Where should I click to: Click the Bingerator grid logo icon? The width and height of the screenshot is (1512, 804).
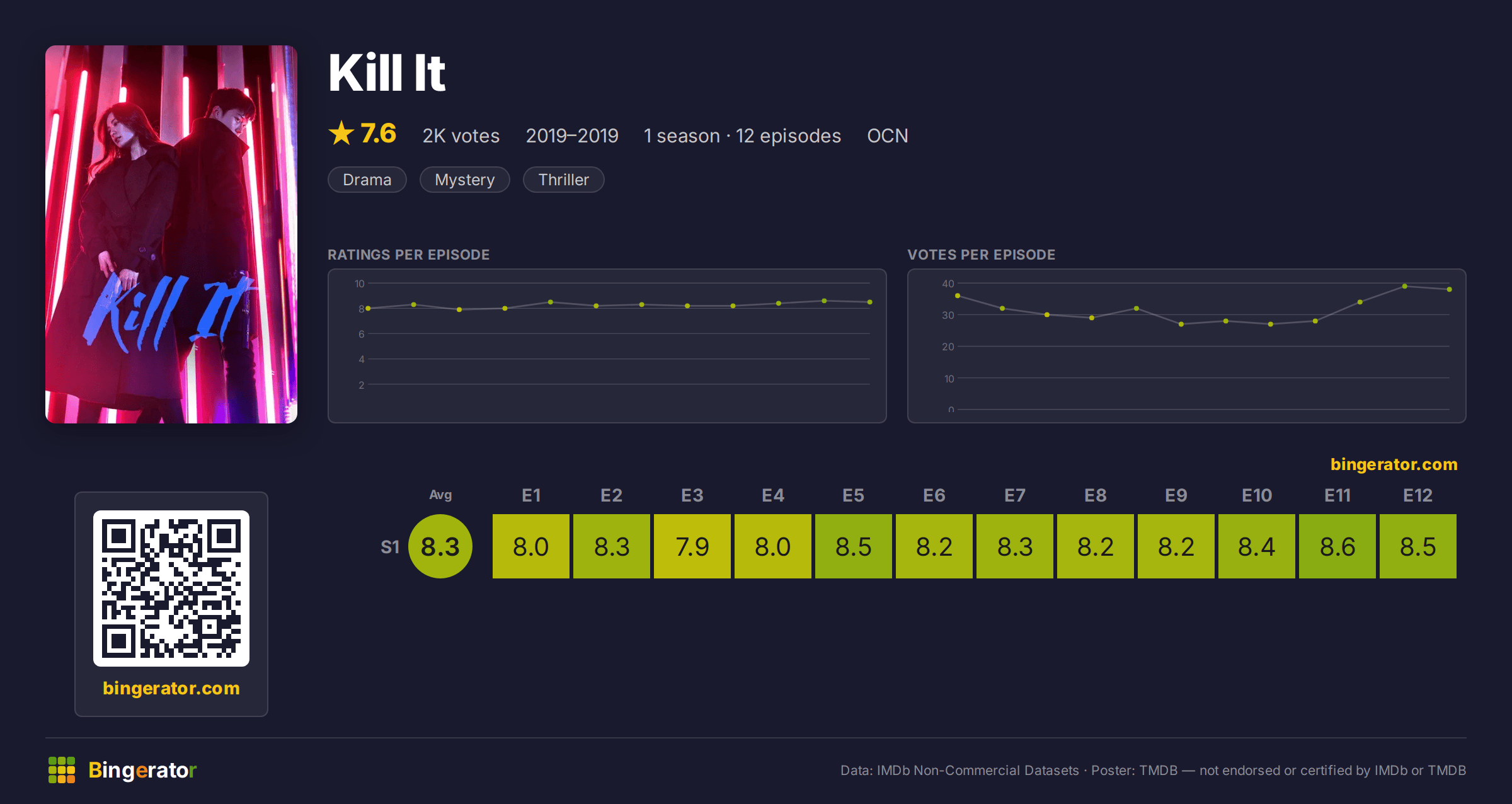[x=62, y=770]
